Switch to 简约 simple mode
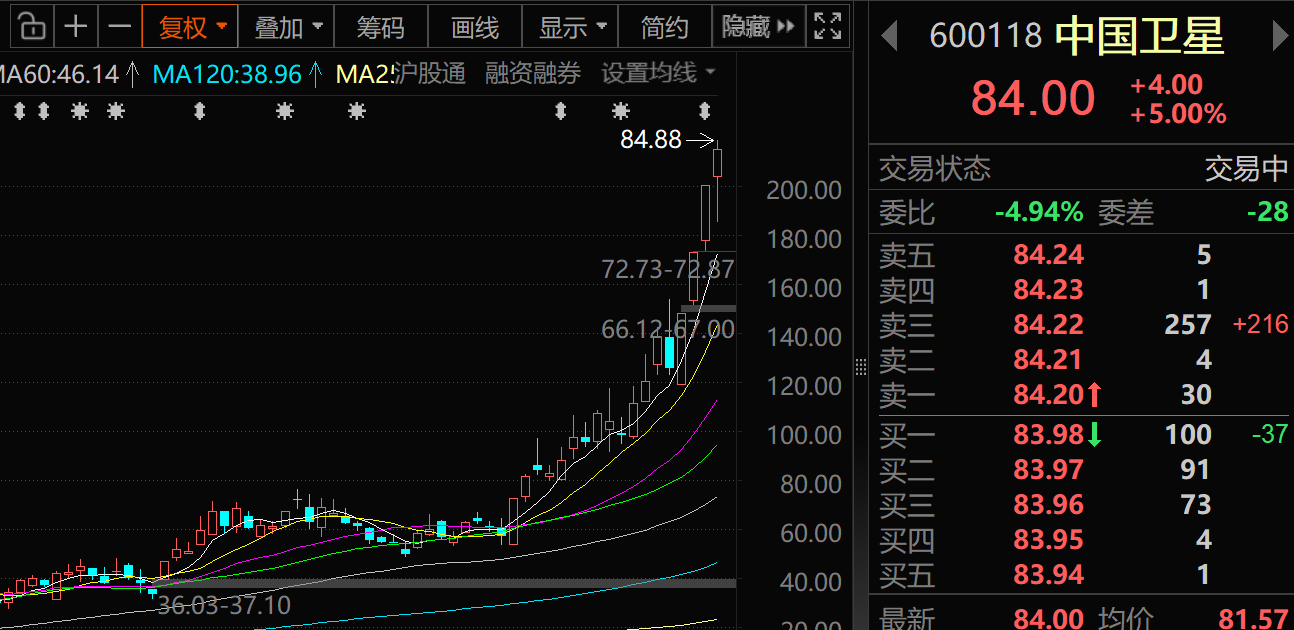 [x=665, y=26]
